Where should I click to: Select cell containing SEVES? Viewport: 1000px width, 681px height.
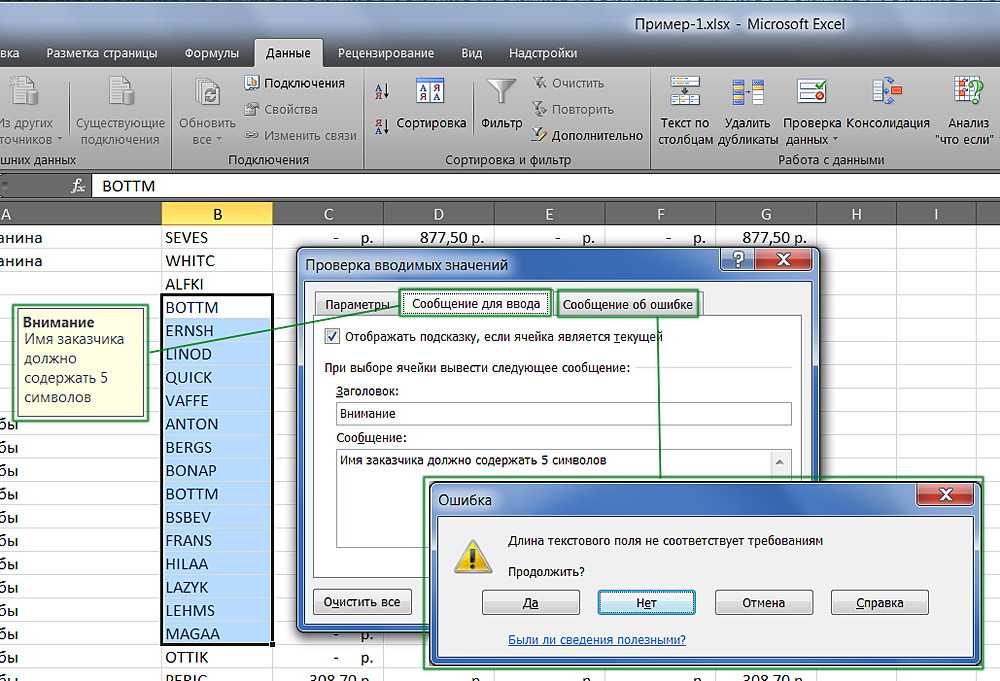click(x=217, y=237)
